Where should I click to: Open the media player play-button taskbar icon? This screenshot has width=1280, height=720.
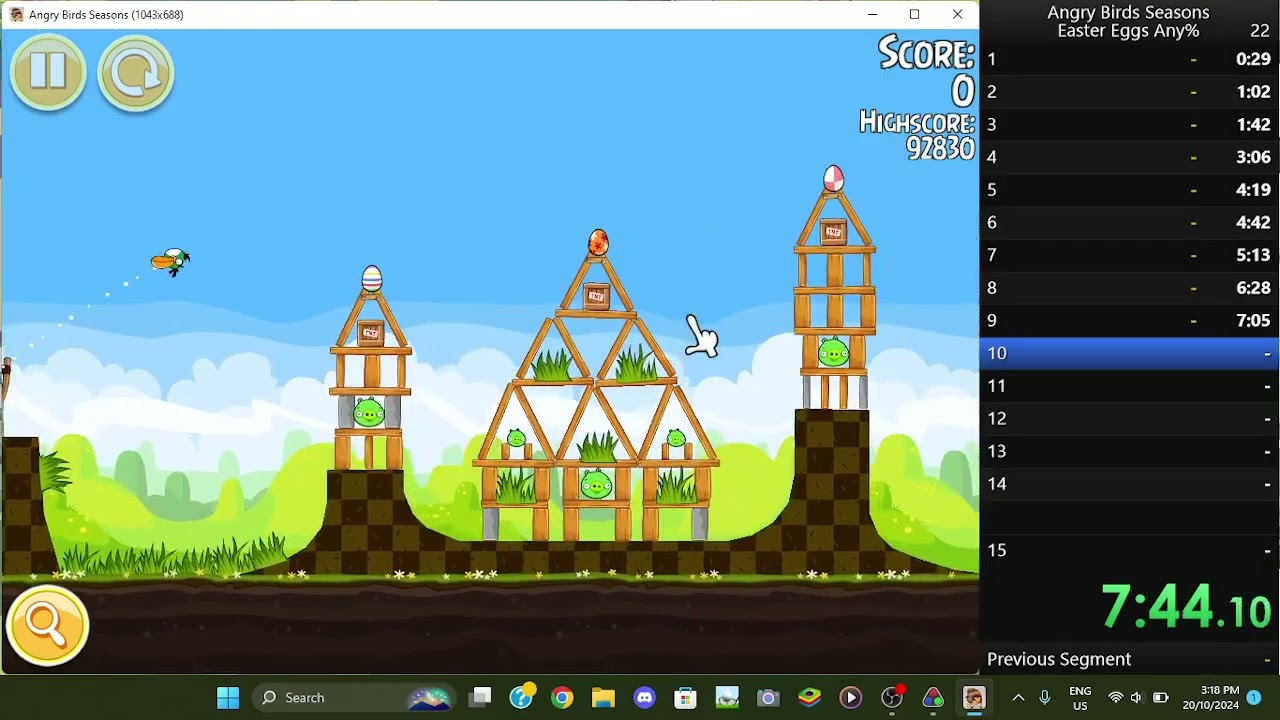click(850, 698)
